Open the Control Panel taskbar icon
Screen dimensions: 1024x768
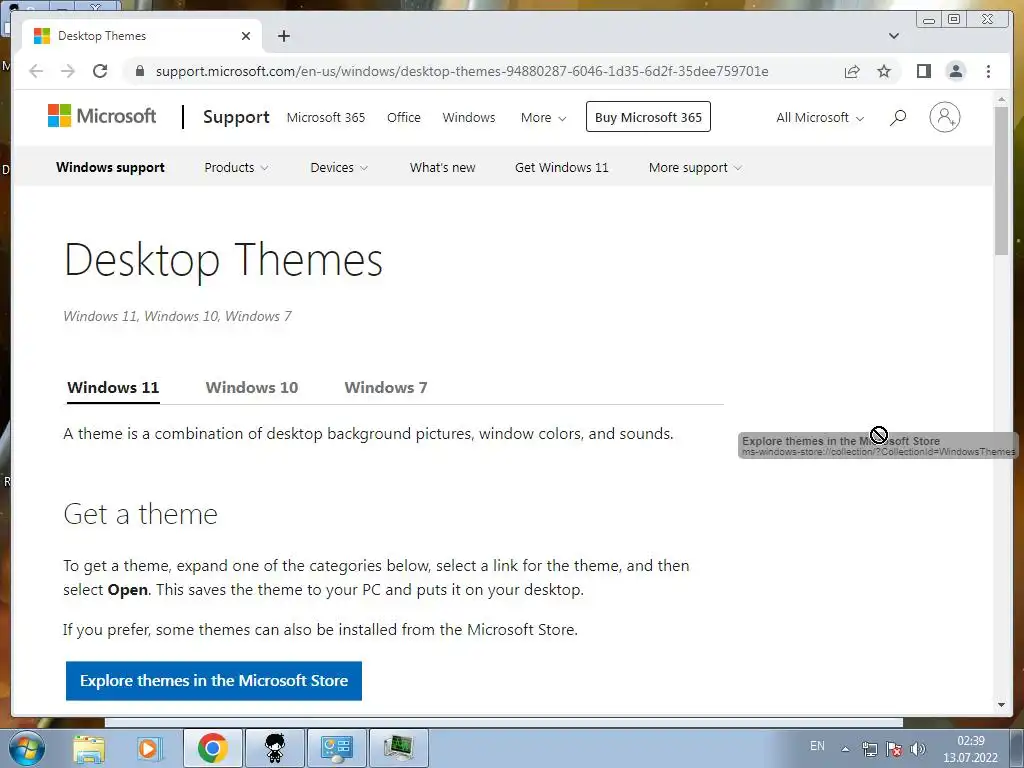point(337,748)
